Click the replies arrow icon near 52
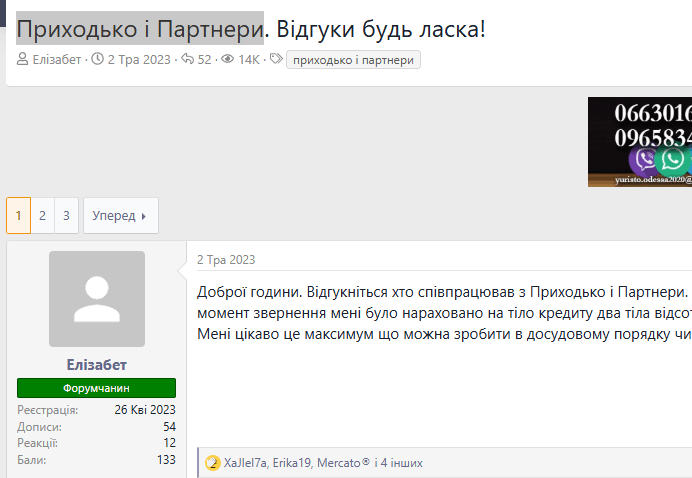The height and width of the screenshot is (478, 692). point(188,59)
